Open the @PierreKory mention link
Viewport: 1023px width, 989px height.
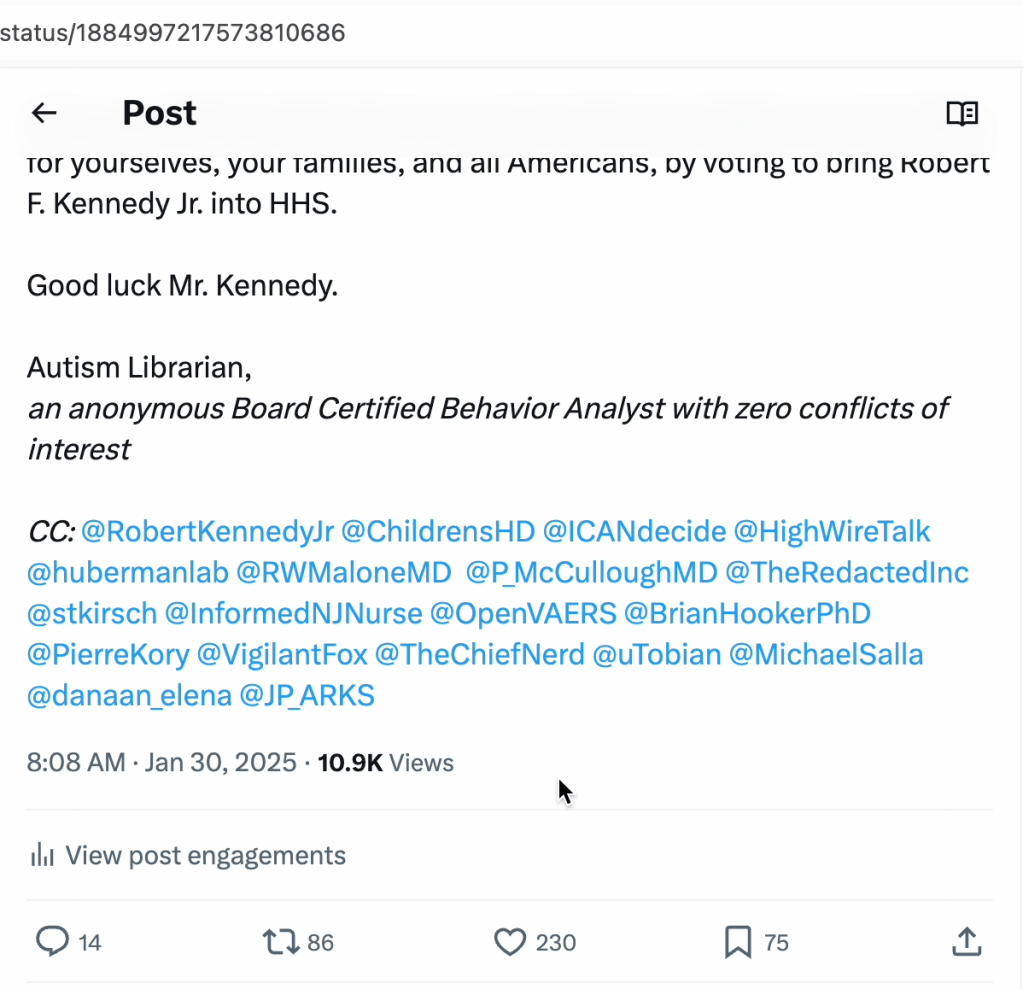tap(108, 654)
